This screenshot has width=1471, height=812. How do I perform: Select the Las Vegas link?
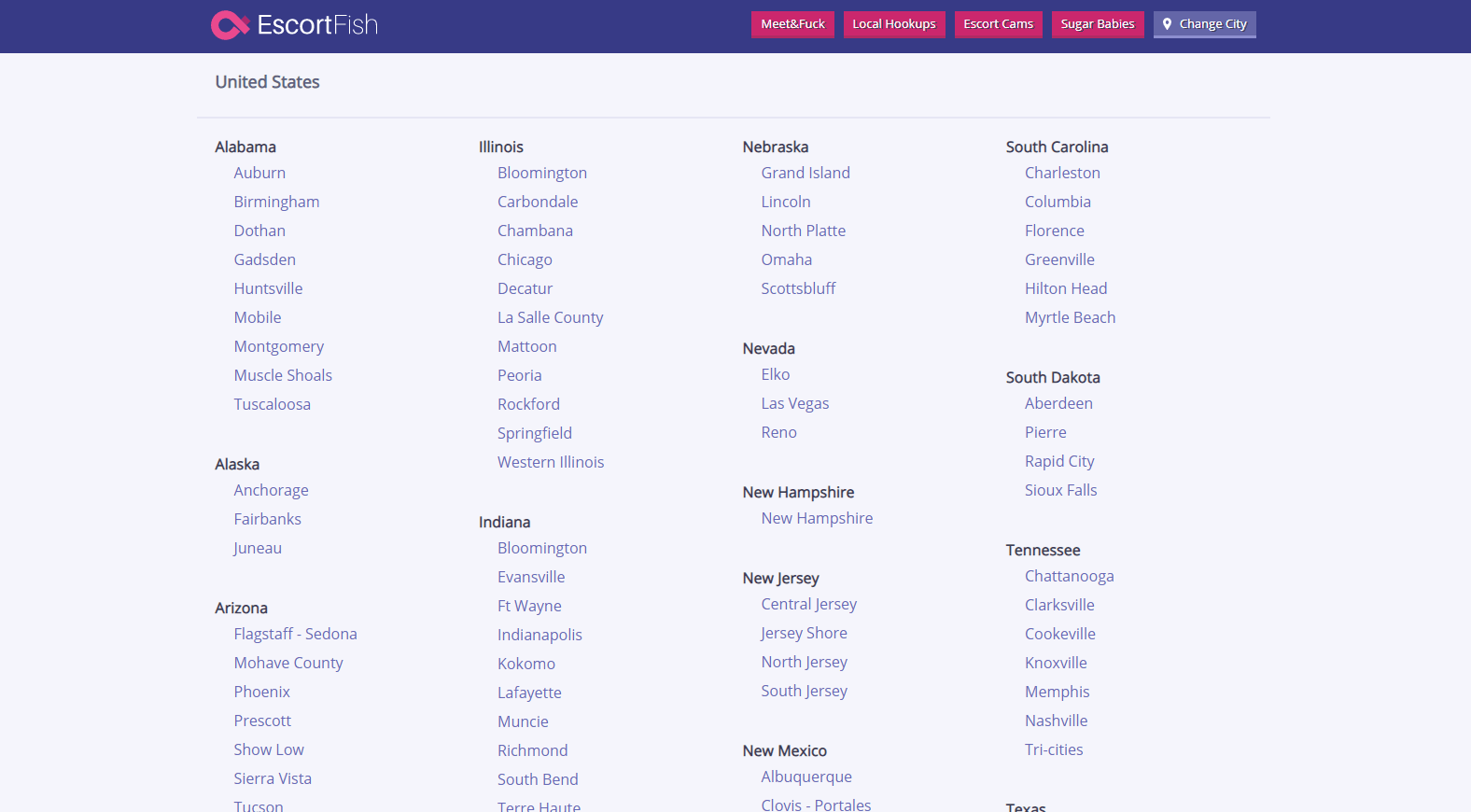click(795, 403)
